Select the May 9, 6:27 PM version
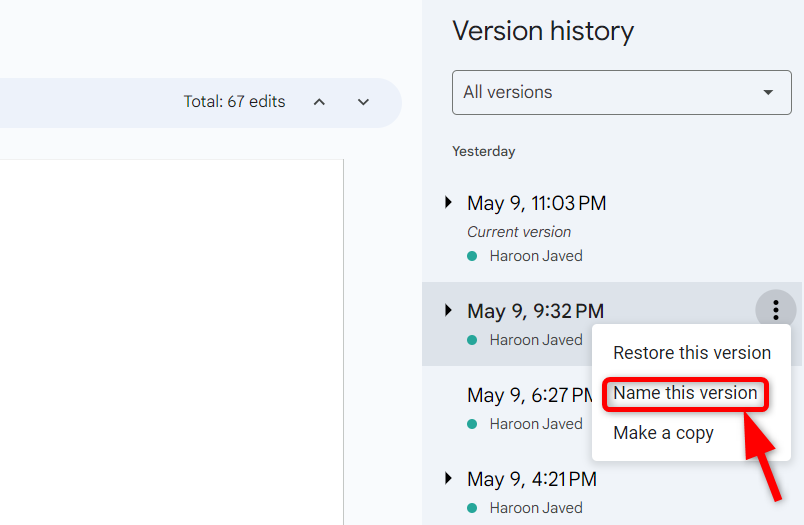The image size is (804, 525). (530, 395)
